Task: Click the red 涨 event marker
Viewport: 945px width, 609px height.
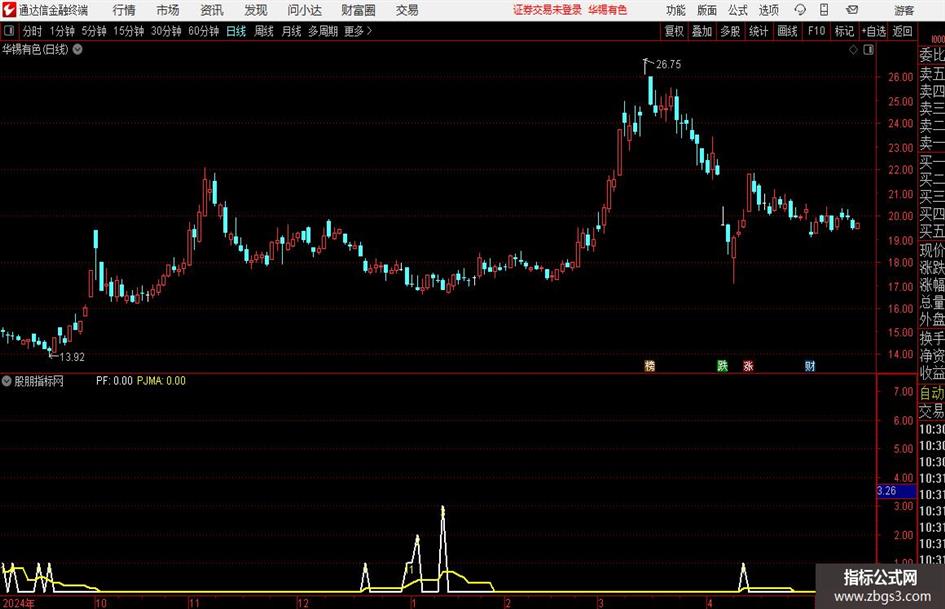Action: (x=749, y=365)
